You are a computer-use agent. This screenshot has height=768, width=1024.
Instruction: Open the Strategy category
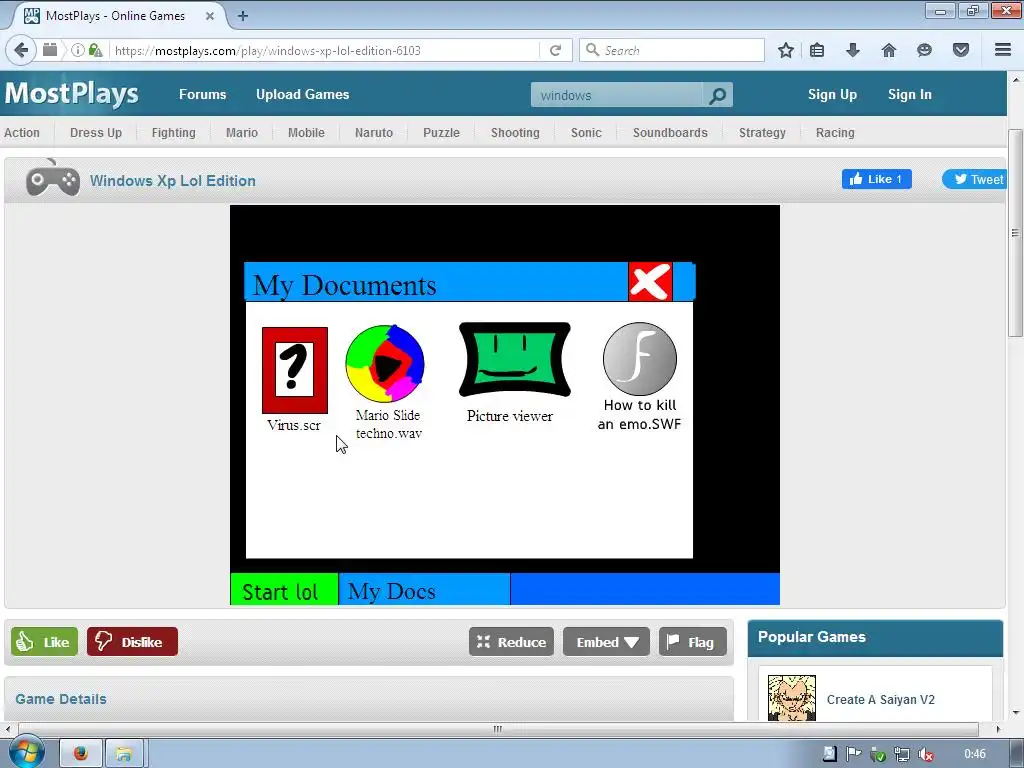(762, 133)
